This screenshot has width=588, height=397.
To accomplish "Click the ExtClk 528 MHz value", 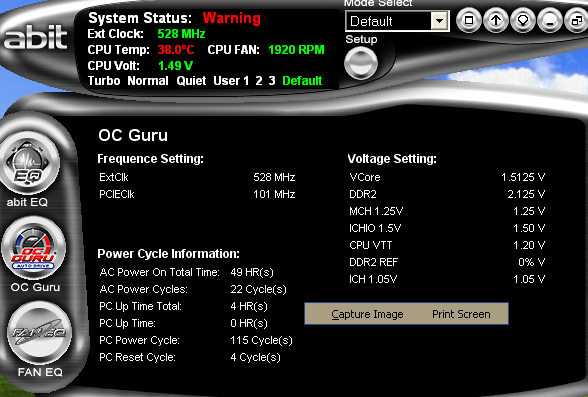I will tap(274, 177).
